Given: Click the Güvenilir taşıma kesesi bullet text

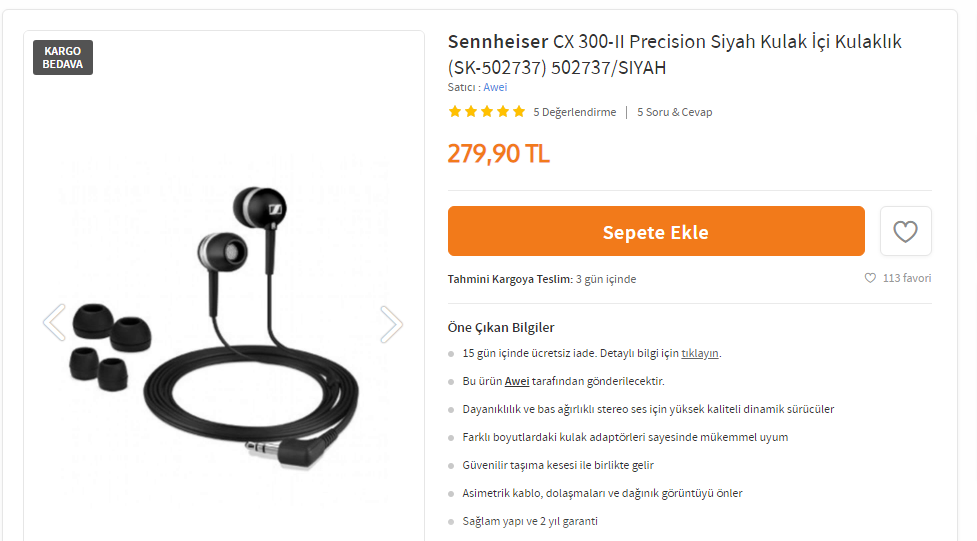Looking at the screenshot, I should [558, 465].
